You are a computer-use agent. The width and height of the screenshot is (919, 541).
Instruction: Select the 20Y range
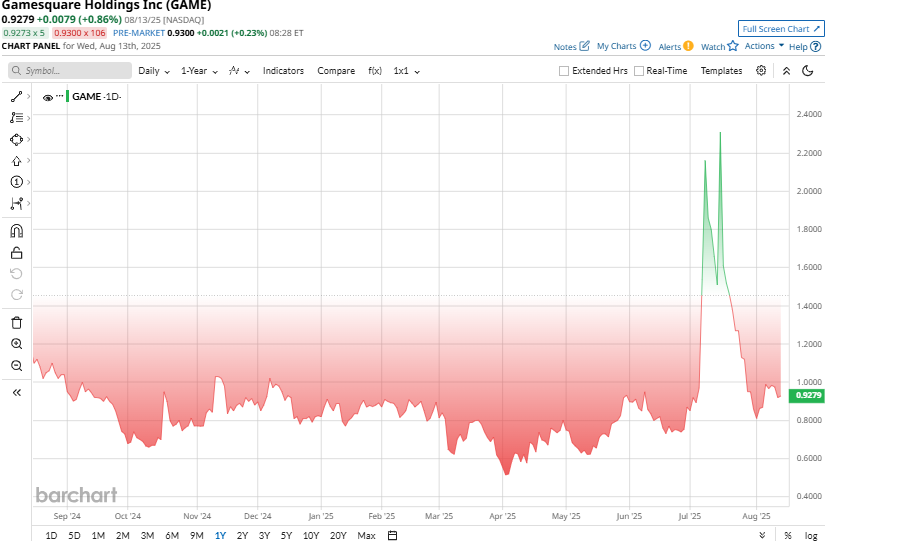[338, 535]
